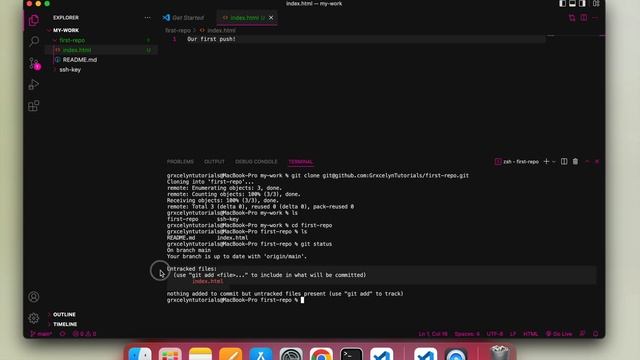Switch to the Get Started tab
The width and height of the screenshot is (640, 360).
[183, 18]
